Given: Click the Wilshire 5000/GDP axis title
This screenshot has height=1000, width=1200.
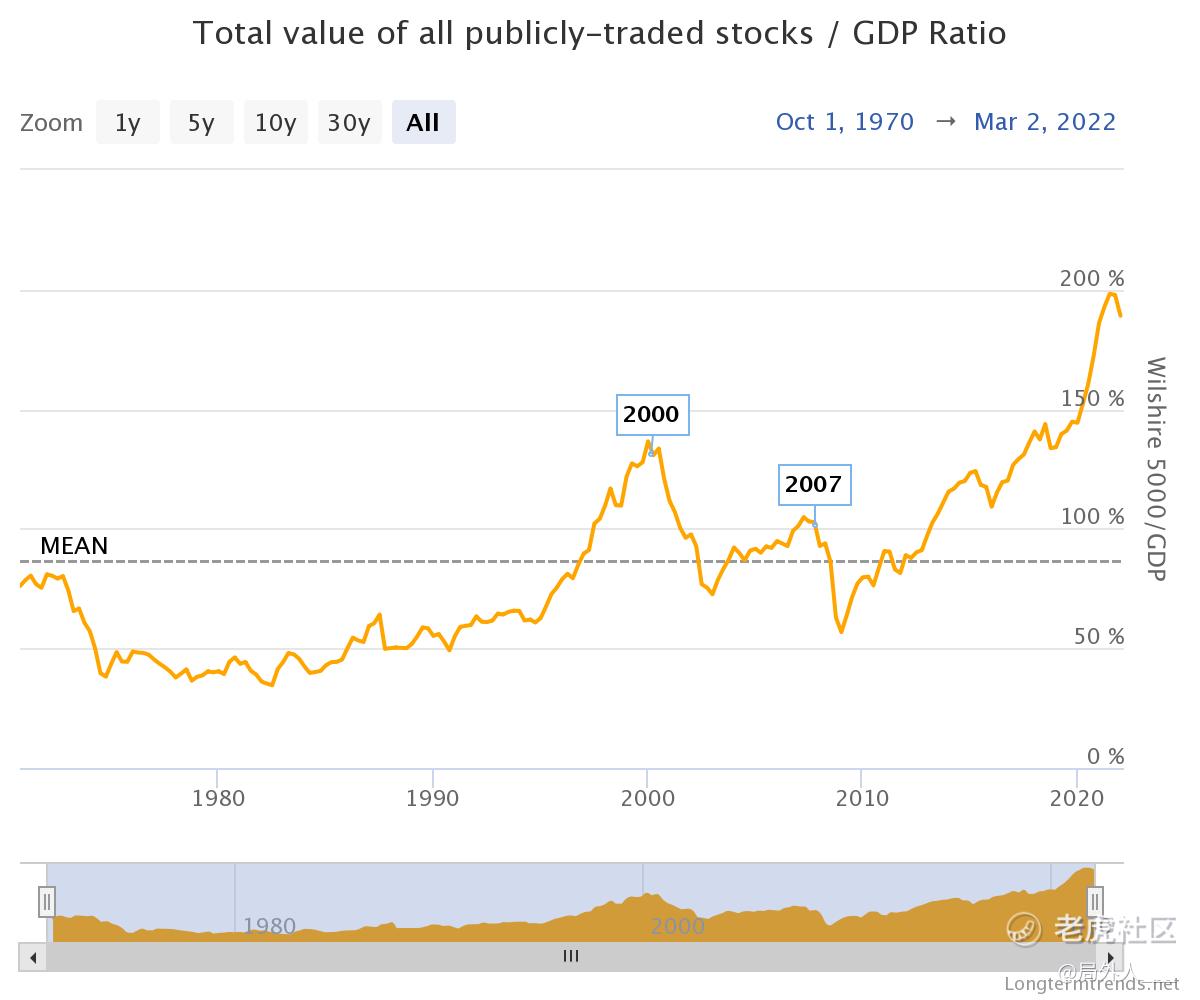Looking at the screenshot, I should 1155,469.
